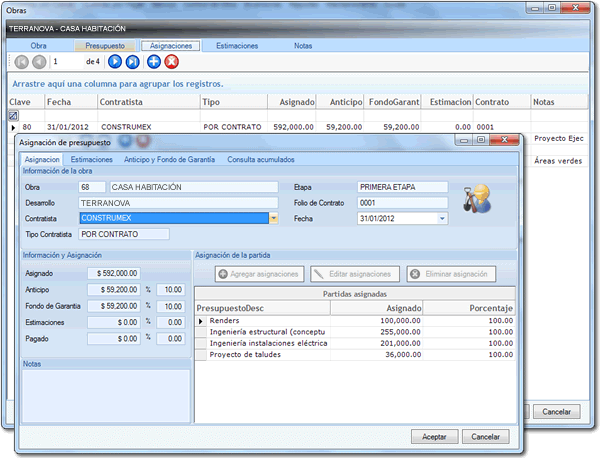Click the Agregar asignaciones plus icon

click(x=223, y=274)
